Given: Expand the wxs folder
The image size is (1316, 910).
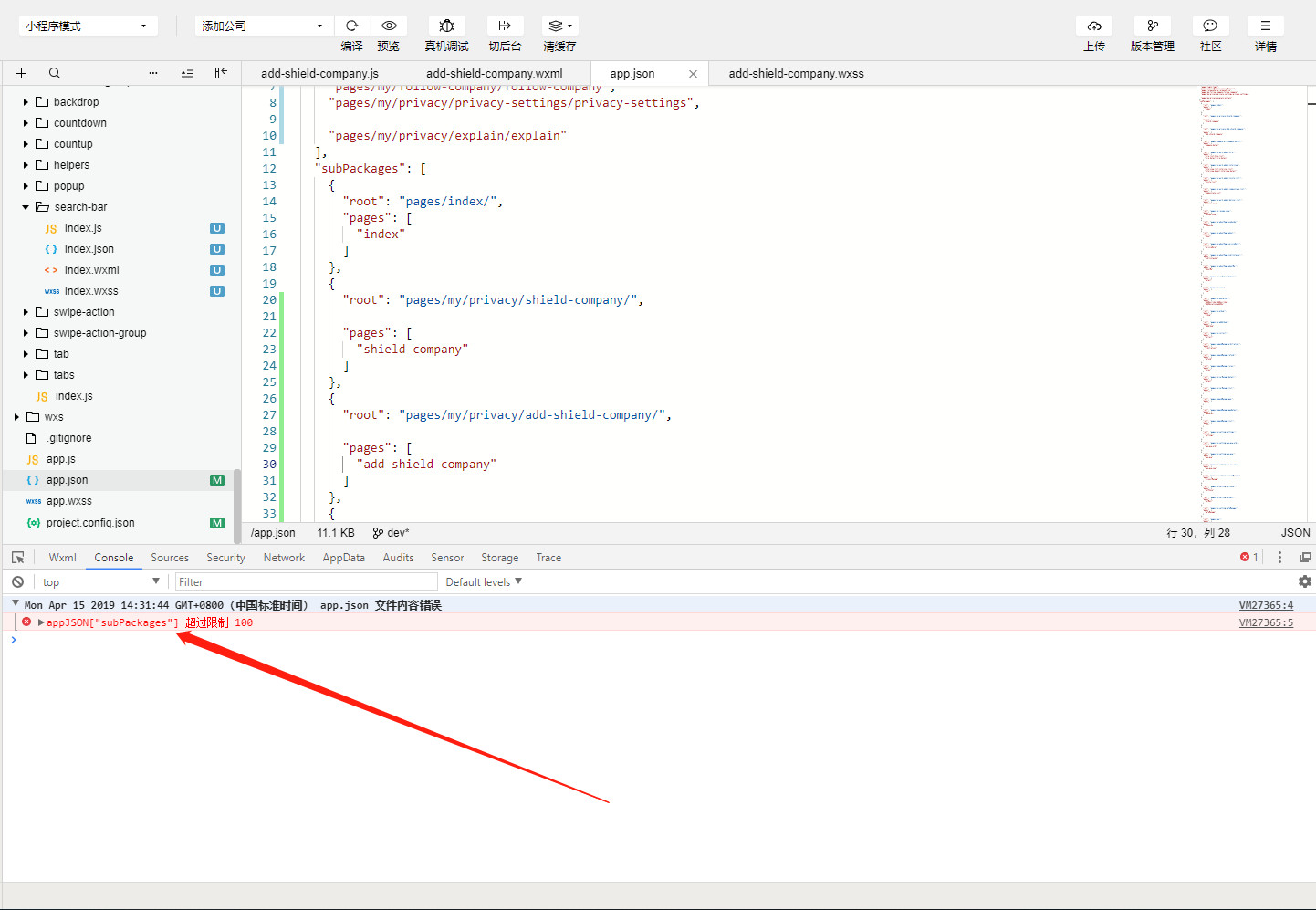Looking at the screenshot, I should pyautogui.click(x=16, y=417).
